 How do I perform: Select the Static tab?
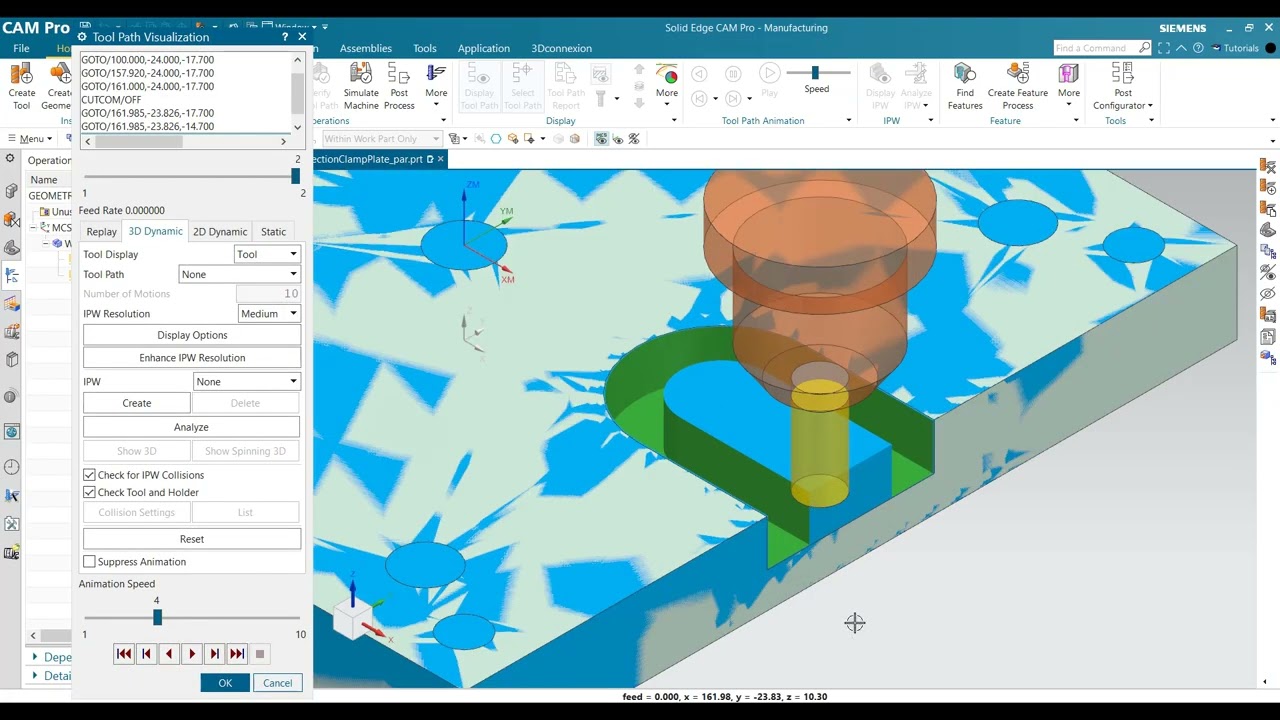(x=273, y=232)
